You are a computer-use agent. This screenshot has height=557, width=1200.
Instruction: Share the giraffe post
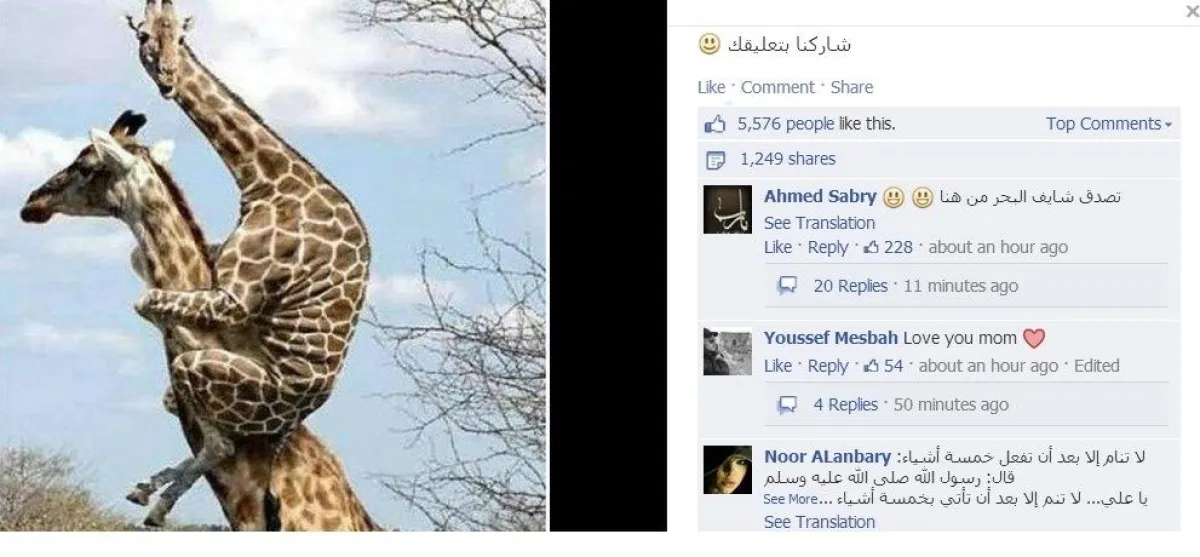[852, 87]
